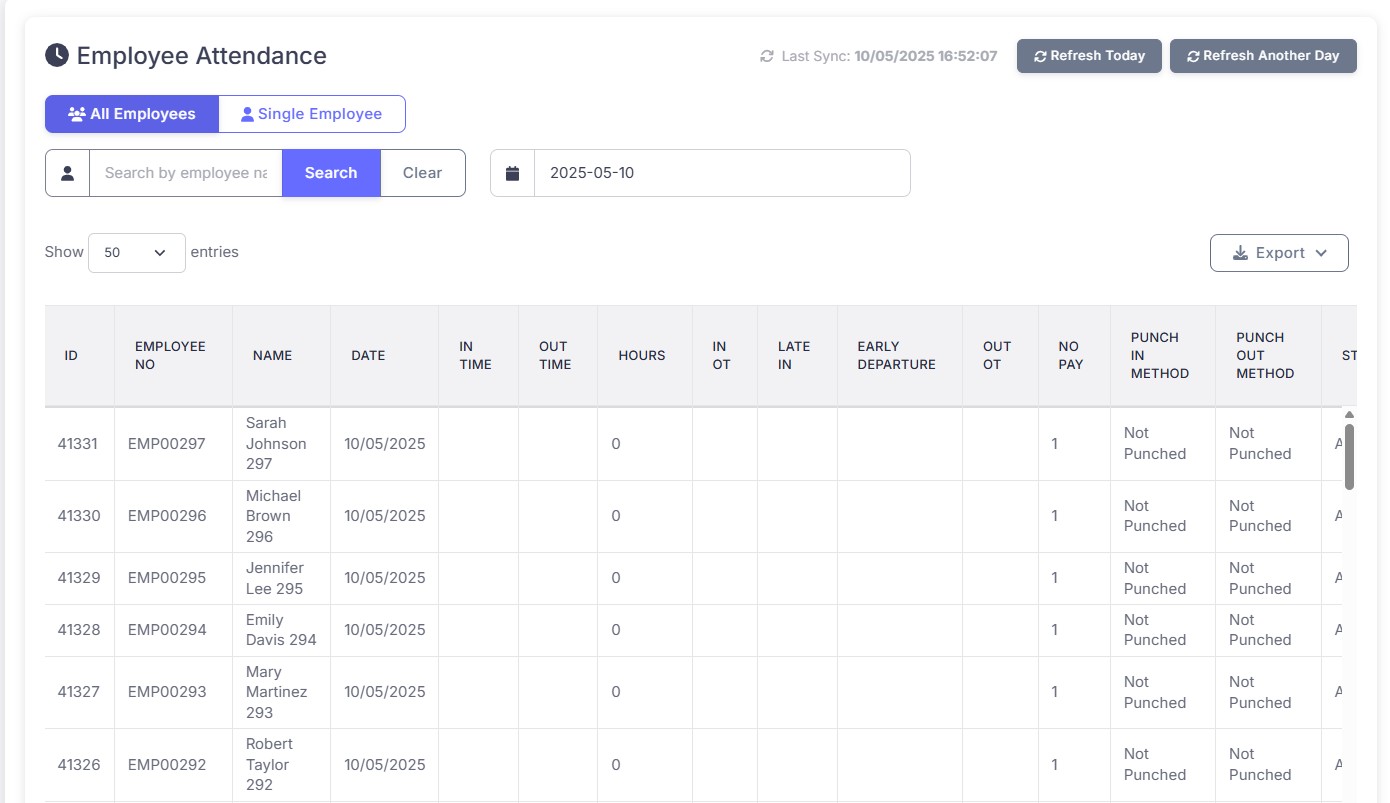The image size is (1390, 803).
Task: Expand the Export options dropdown
Action: pyautogui.click(x=1279, y=253)
